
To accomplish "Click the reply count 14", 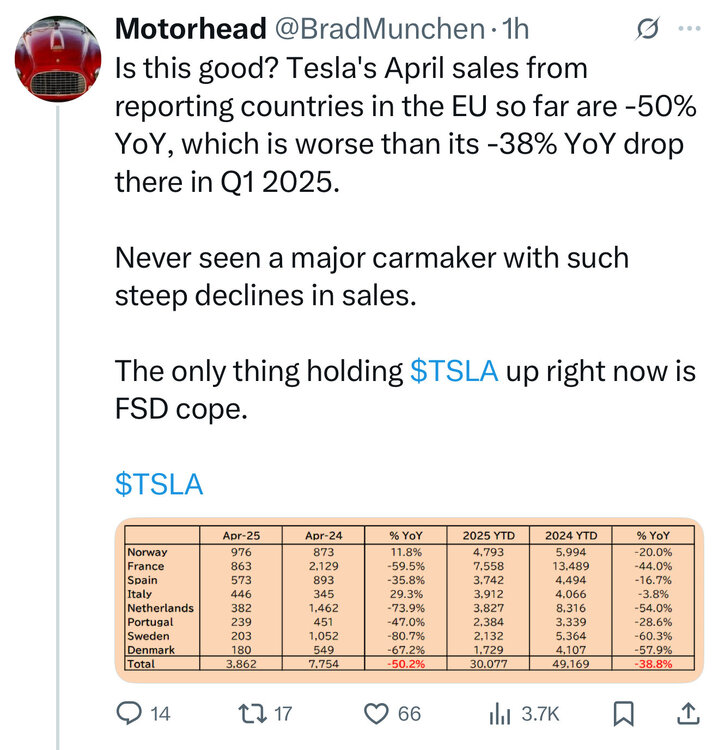I will [x=160, y=713].
